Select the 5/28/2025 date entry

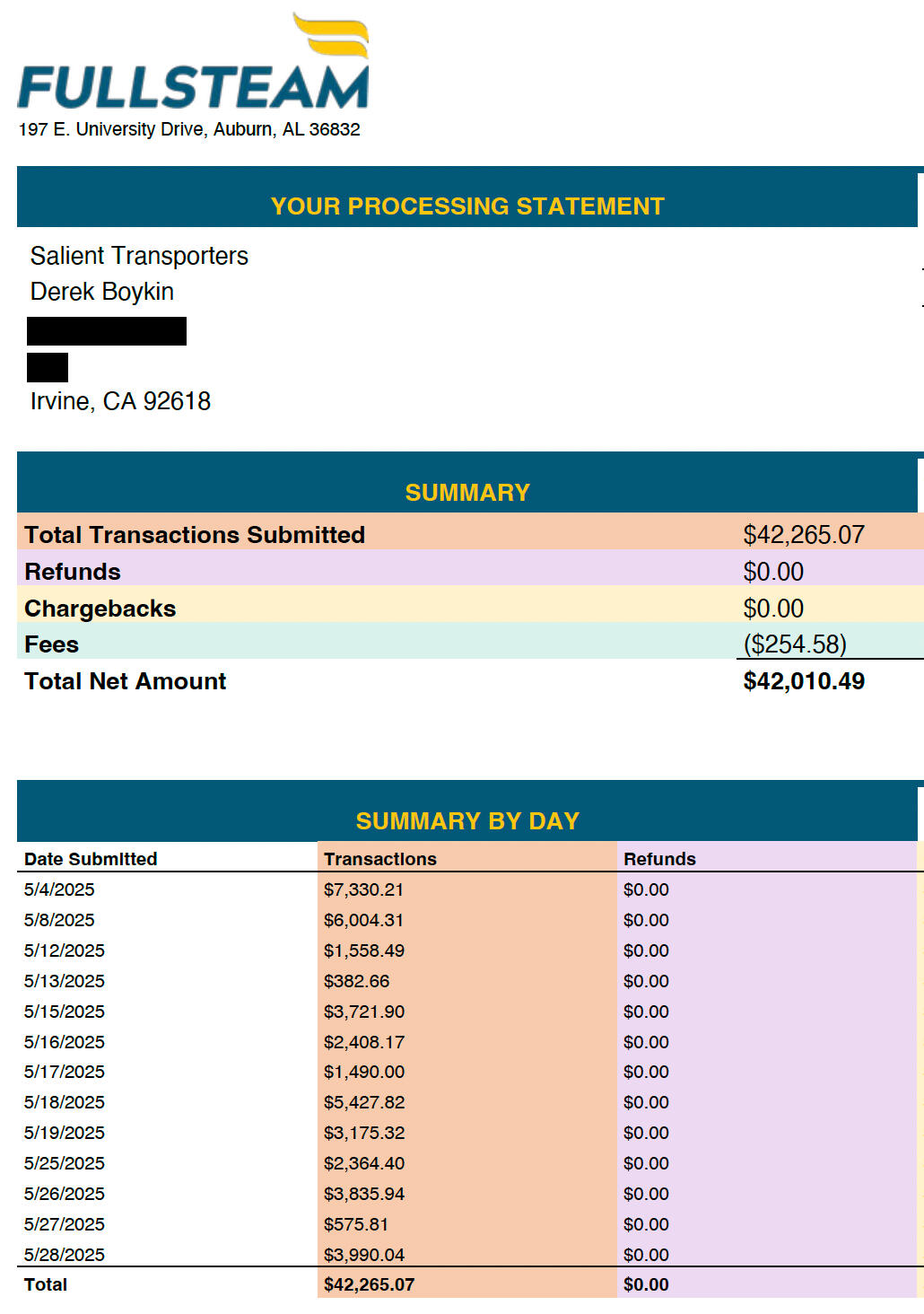tap(65, 1255)
